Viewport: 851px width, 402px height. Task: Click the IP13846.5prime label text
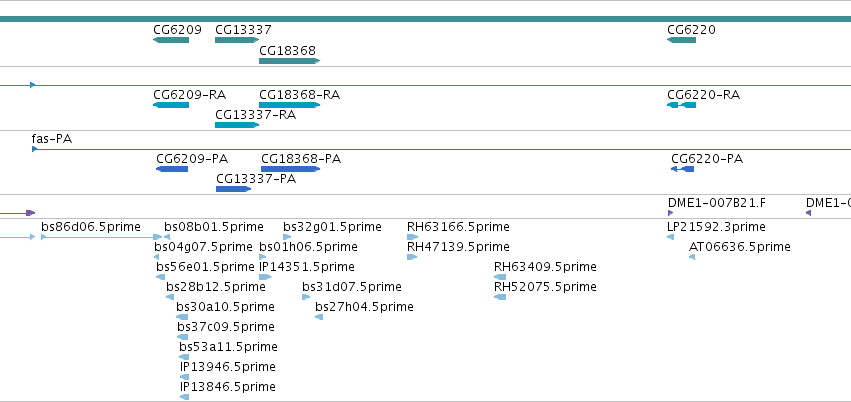point(228,387)
